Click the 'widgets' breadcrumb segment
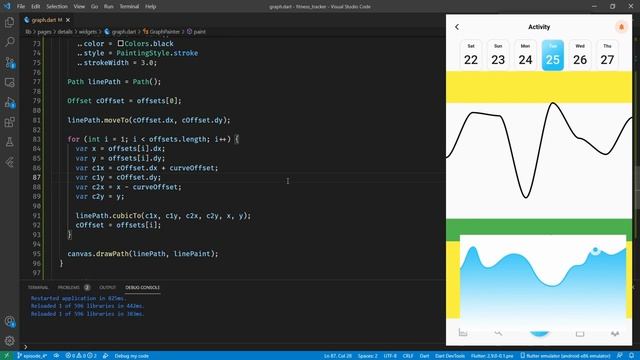Viewport: 640px width, 360px height. tap(88, 32)
